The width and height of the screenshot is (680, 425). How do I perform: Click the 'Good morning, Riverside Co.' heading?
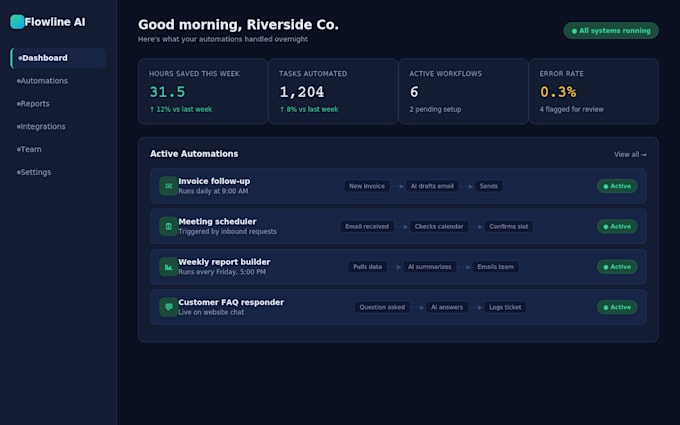click(238, 25)
